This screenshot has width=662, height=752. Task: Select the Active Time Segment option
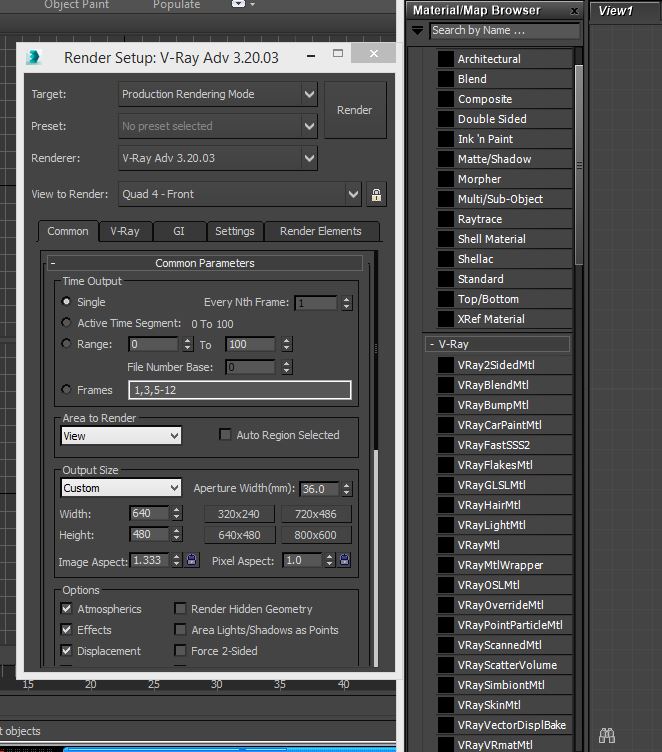click(66, 322)
